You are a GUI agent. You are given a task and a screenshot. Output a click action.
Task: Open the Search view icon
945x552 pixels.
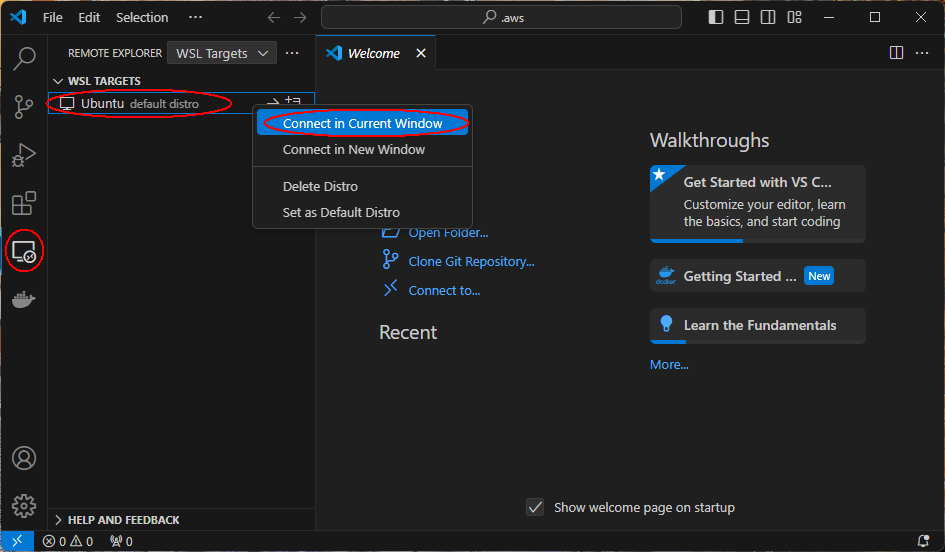pyautogui.click(x=24, y=58)
